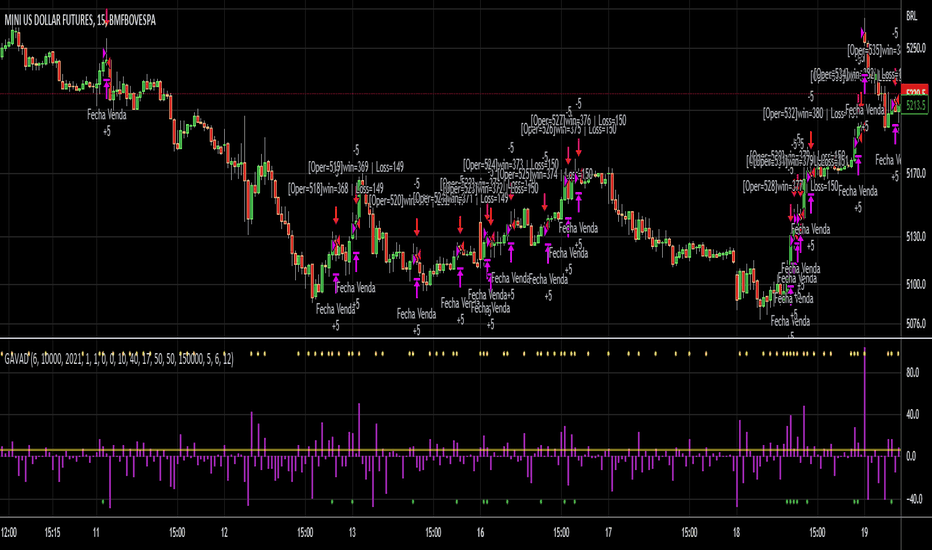Viewport: 932px width, 550px height.
Task: Select the BRL currency label
Action: 911,16
